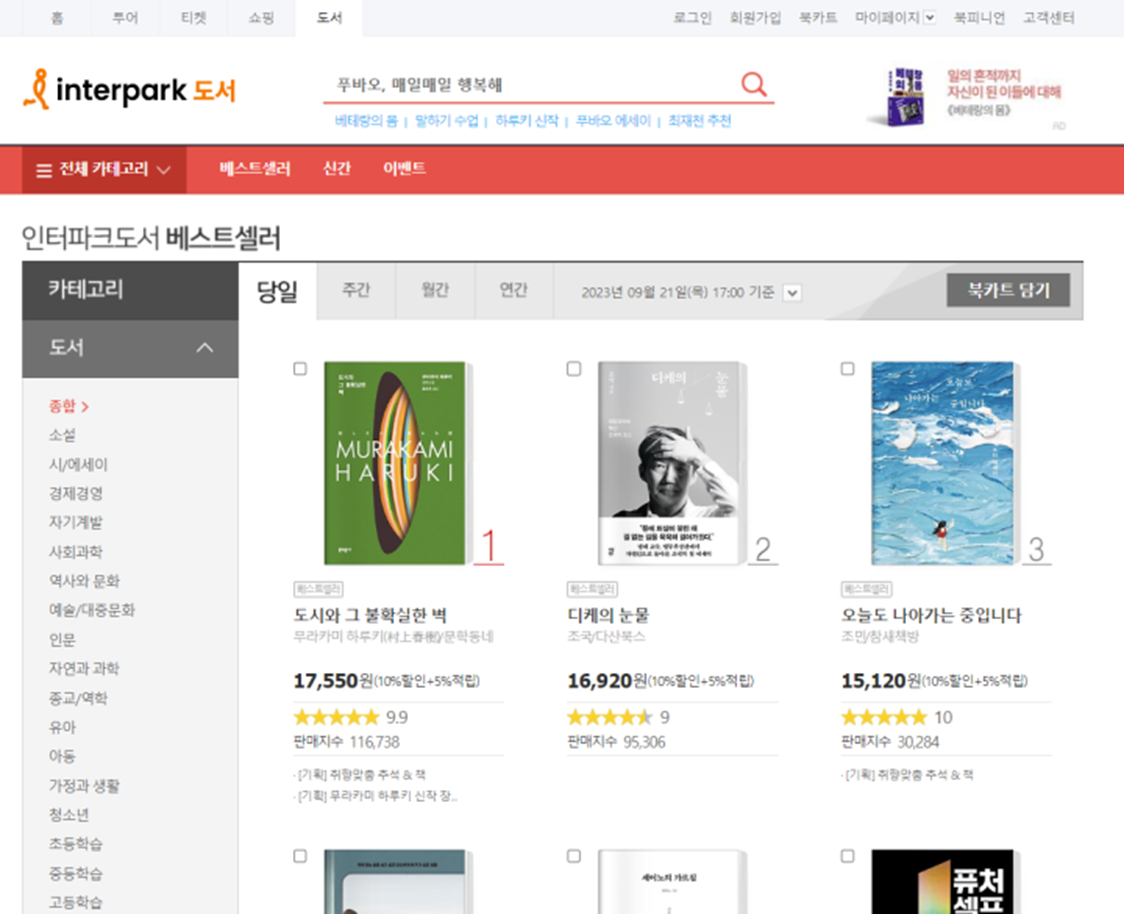The width and height of the screenshot is (1124, 914).
Task: Select the 자기계발 category
Action: click(76, 523)
